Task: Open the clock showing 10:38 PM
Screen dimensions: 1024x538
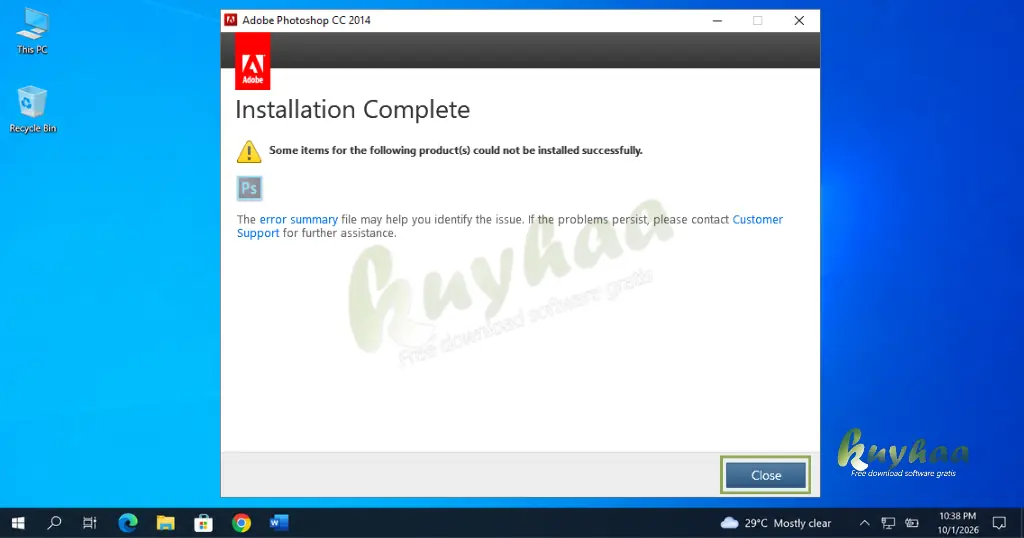Action: 957,523
